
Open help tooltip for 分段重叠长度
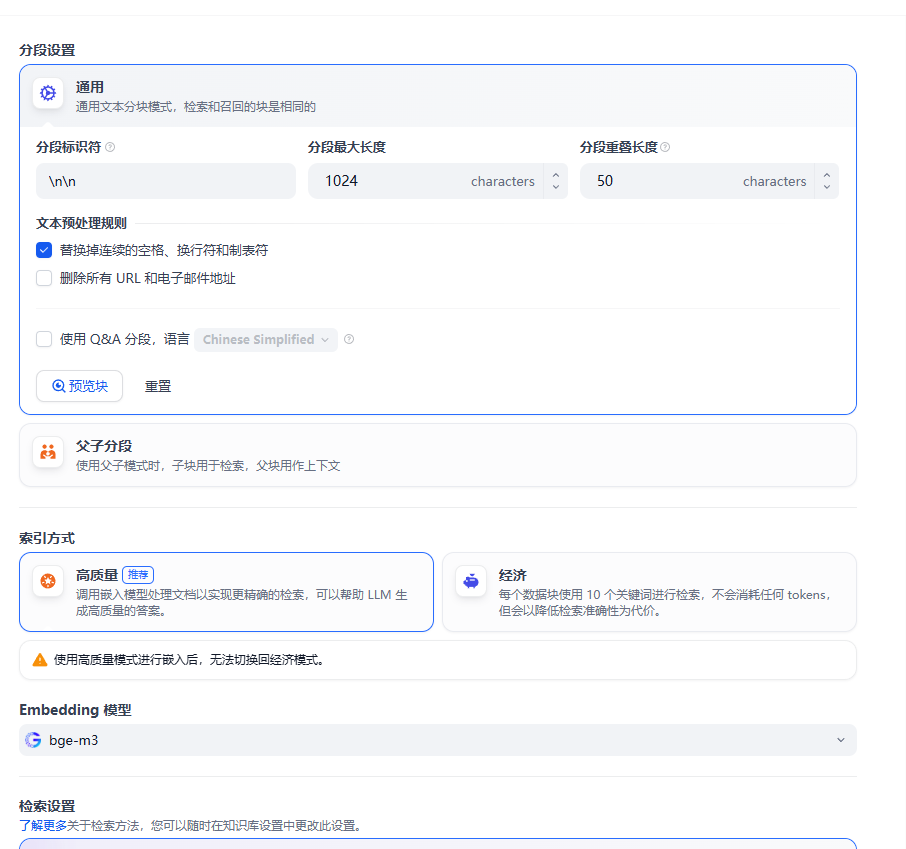point(665,147)
